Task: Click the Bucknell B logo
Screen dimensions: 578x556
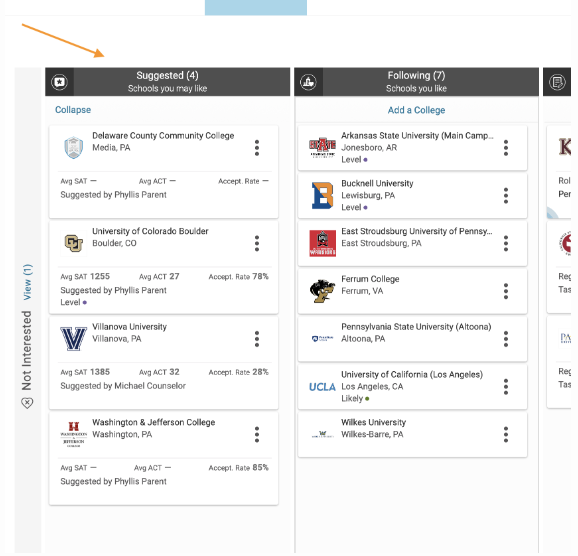Action: tap(322, 195)
